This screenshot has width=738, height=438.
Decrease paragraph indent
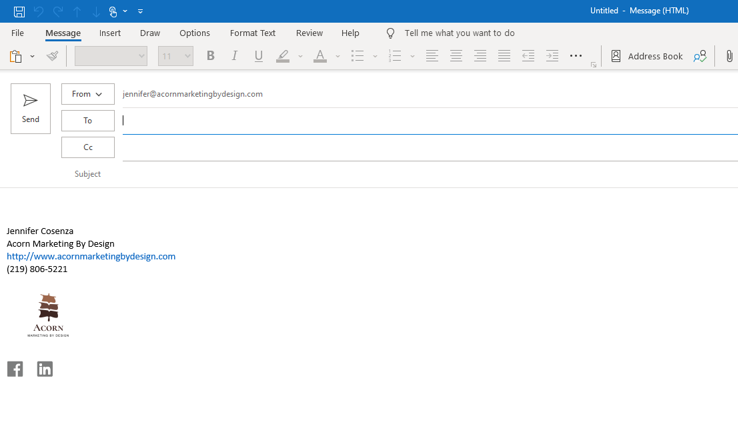pyautogui.click(x=528, y=56)
